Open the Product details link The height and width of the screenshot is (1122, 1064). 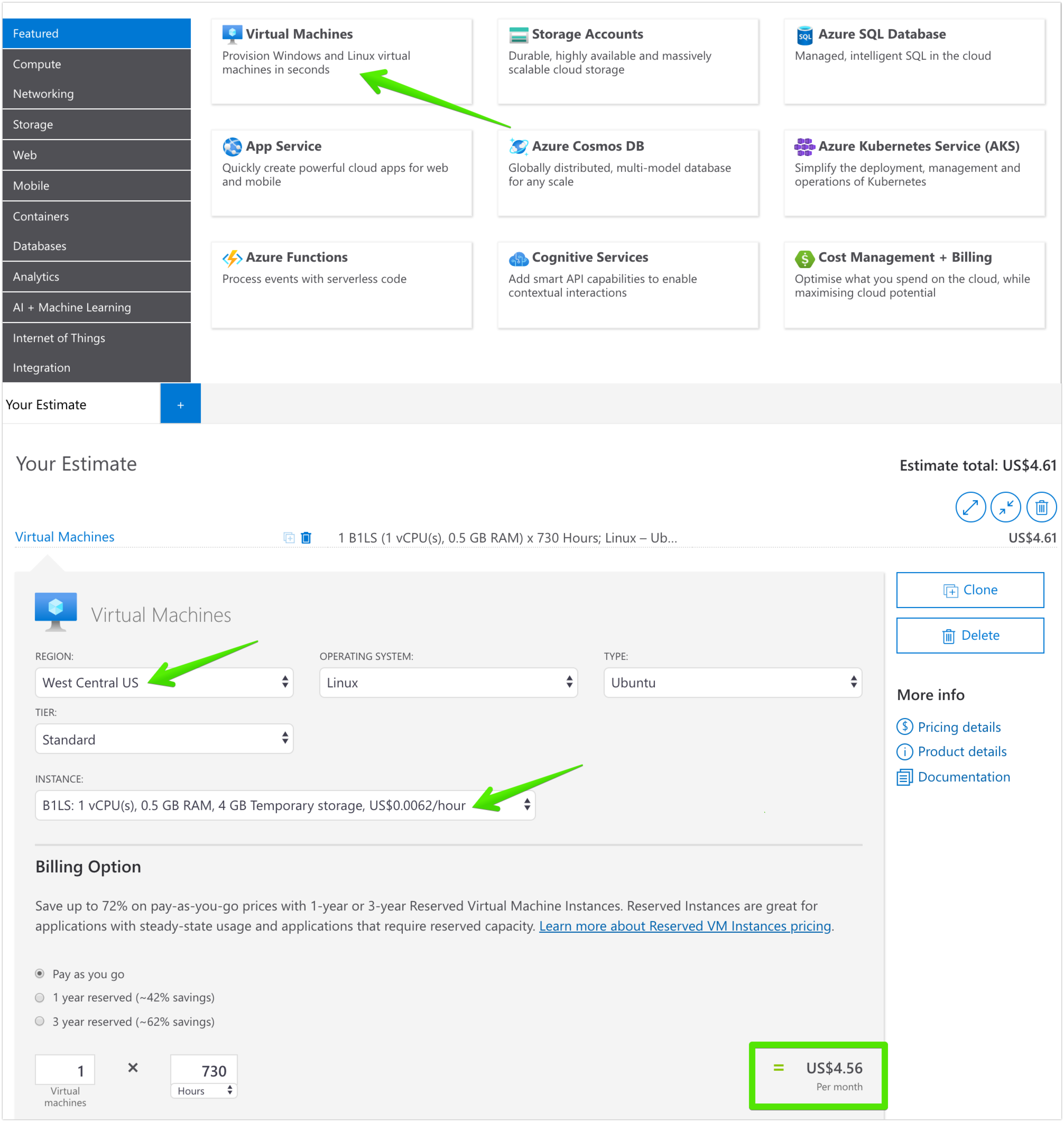pyautogui.click(x=962, y=752)
